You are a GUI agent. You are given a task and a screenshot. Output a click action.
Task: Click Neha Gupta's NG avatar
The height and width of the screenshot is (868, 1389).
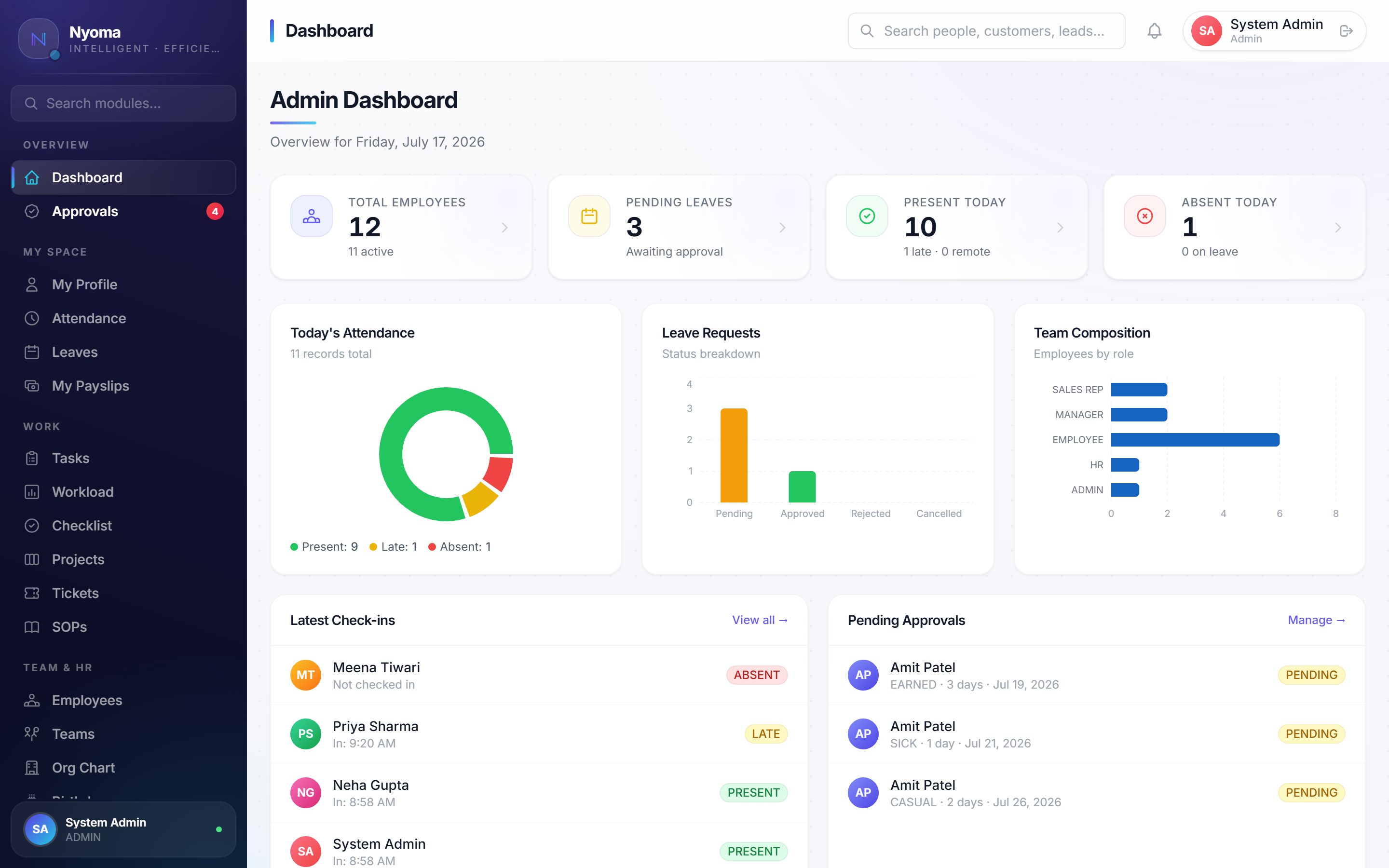tap(305, 793)
